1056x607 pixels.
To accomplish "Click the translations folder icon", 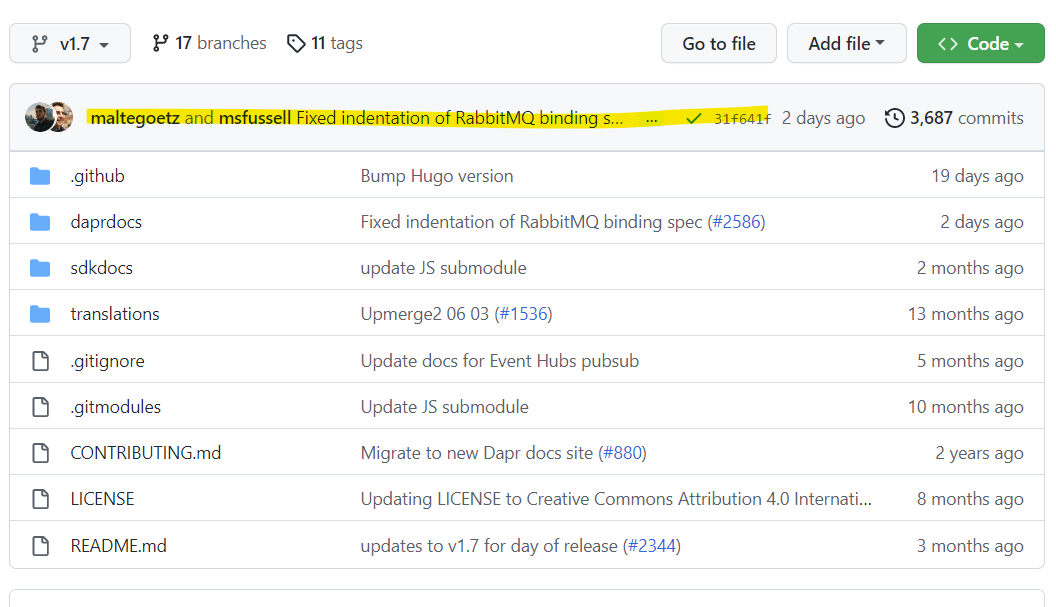I will click(40, 314).
